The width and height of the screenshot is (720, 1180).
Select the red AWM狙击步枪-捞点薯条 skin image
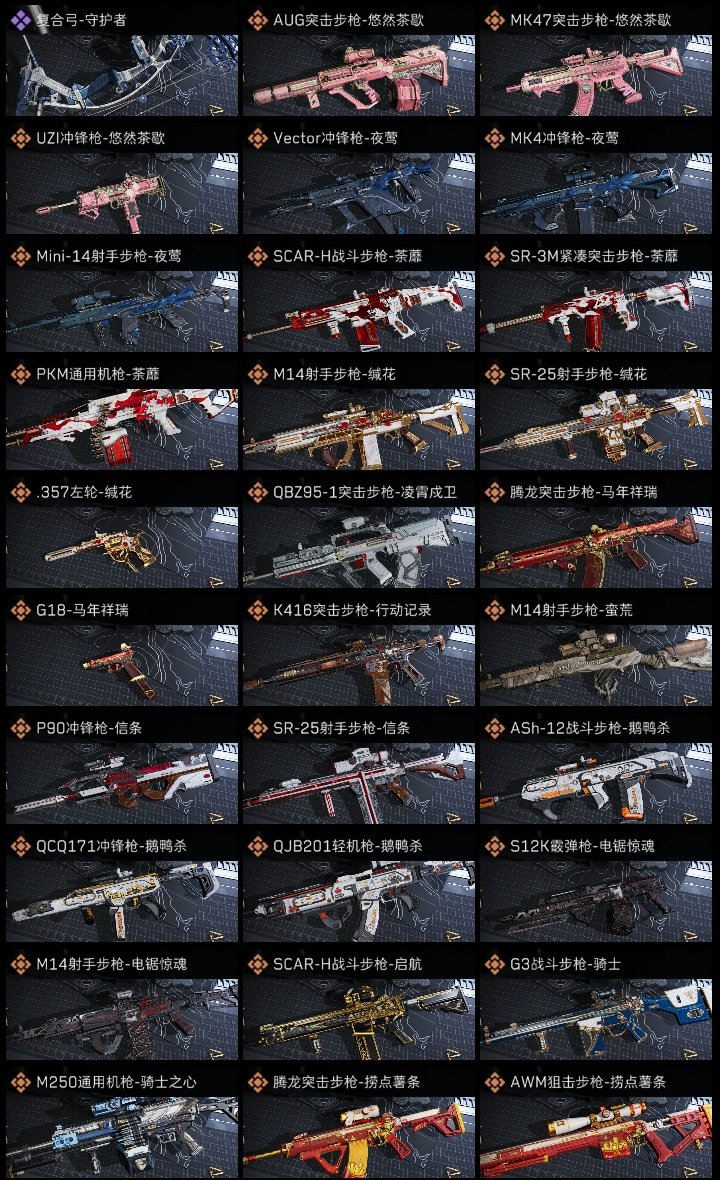tap(596, 1137)
